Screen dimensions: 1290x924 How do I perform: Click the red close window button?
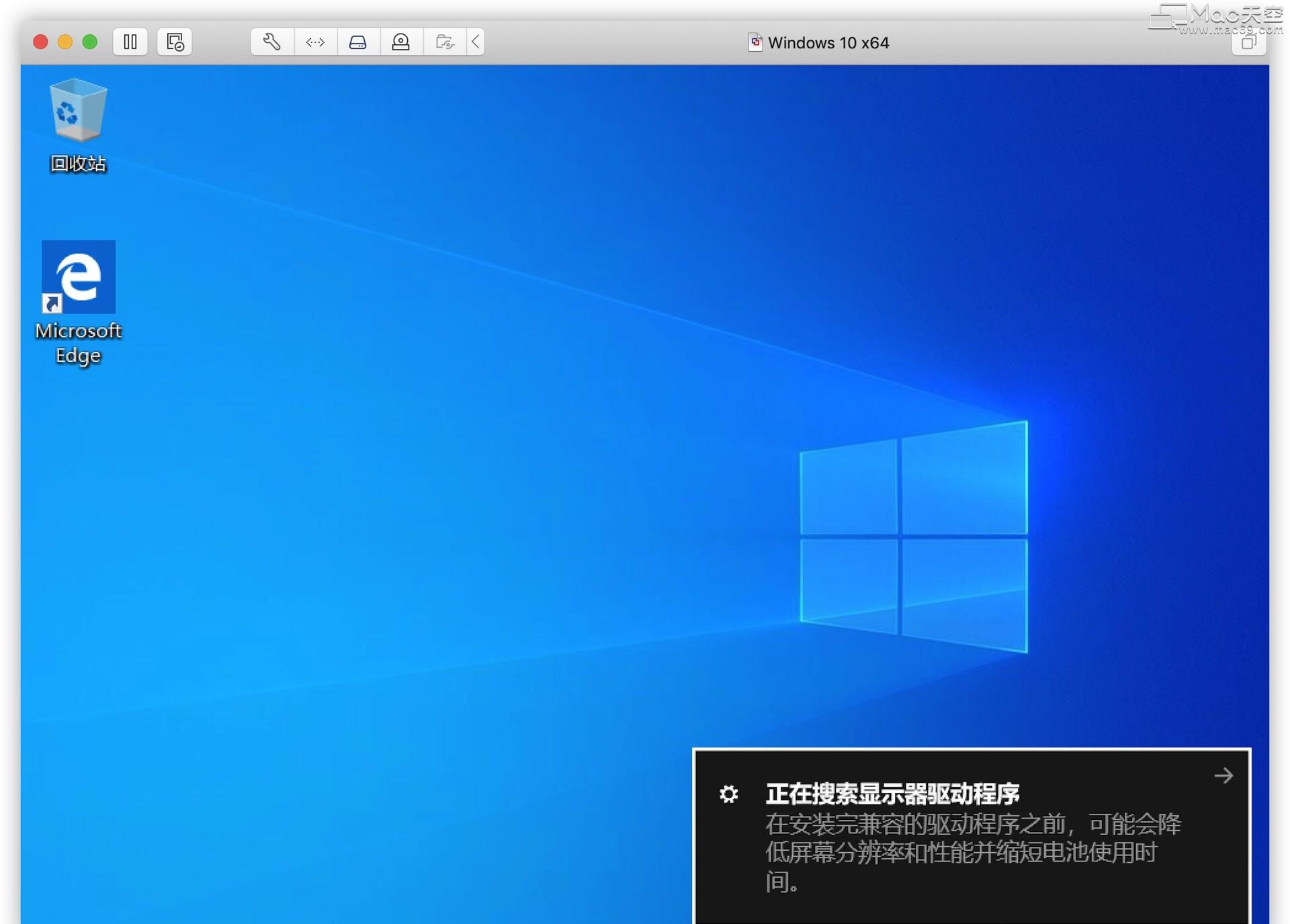(x=40, y=42)
